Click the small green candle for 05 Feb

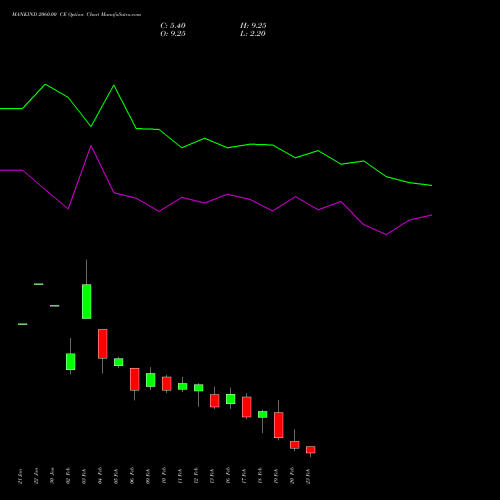tap(119, 362)
